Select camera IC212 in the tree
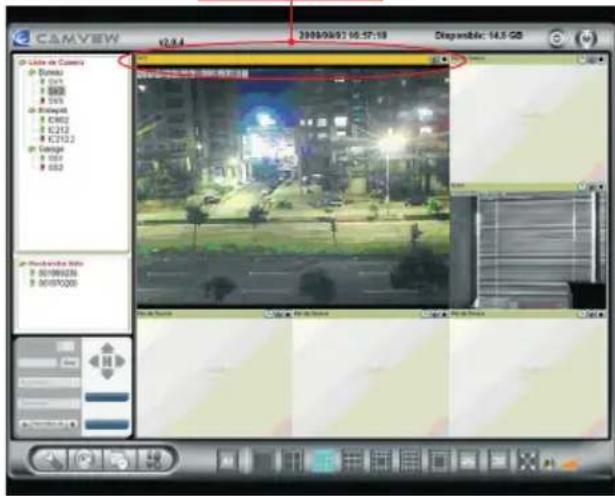The width and height of the screenshot is (615, 496). [58, 129]
